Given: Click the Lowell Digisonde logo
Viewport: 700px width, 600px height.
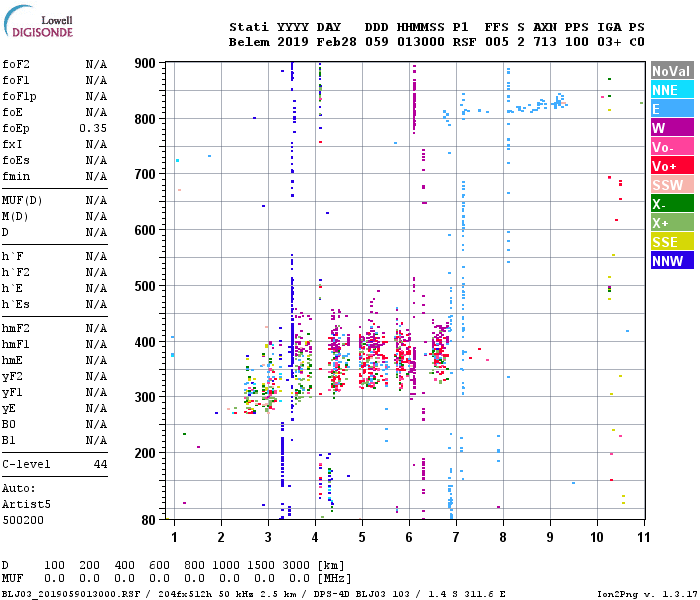Looking at the screenshot, I should 38,21.
